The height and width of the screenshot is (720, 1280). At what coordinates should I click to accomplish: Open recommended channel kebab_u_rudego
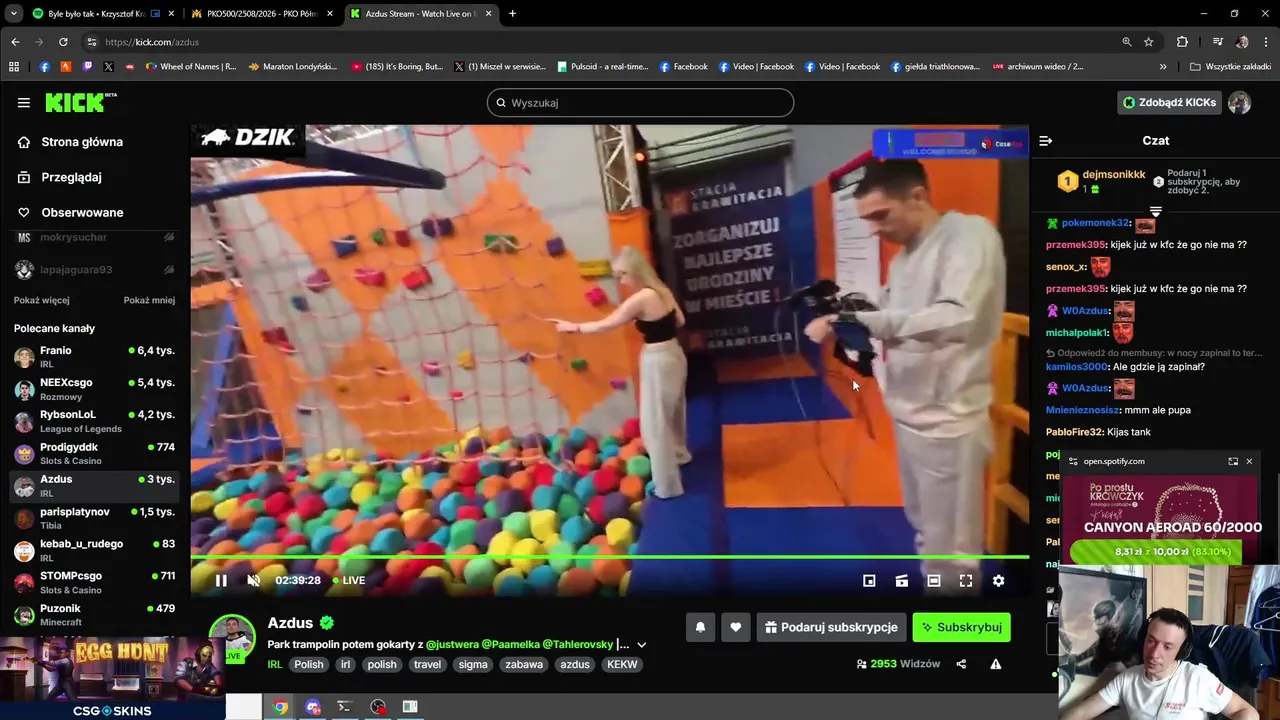coord(95,550)
